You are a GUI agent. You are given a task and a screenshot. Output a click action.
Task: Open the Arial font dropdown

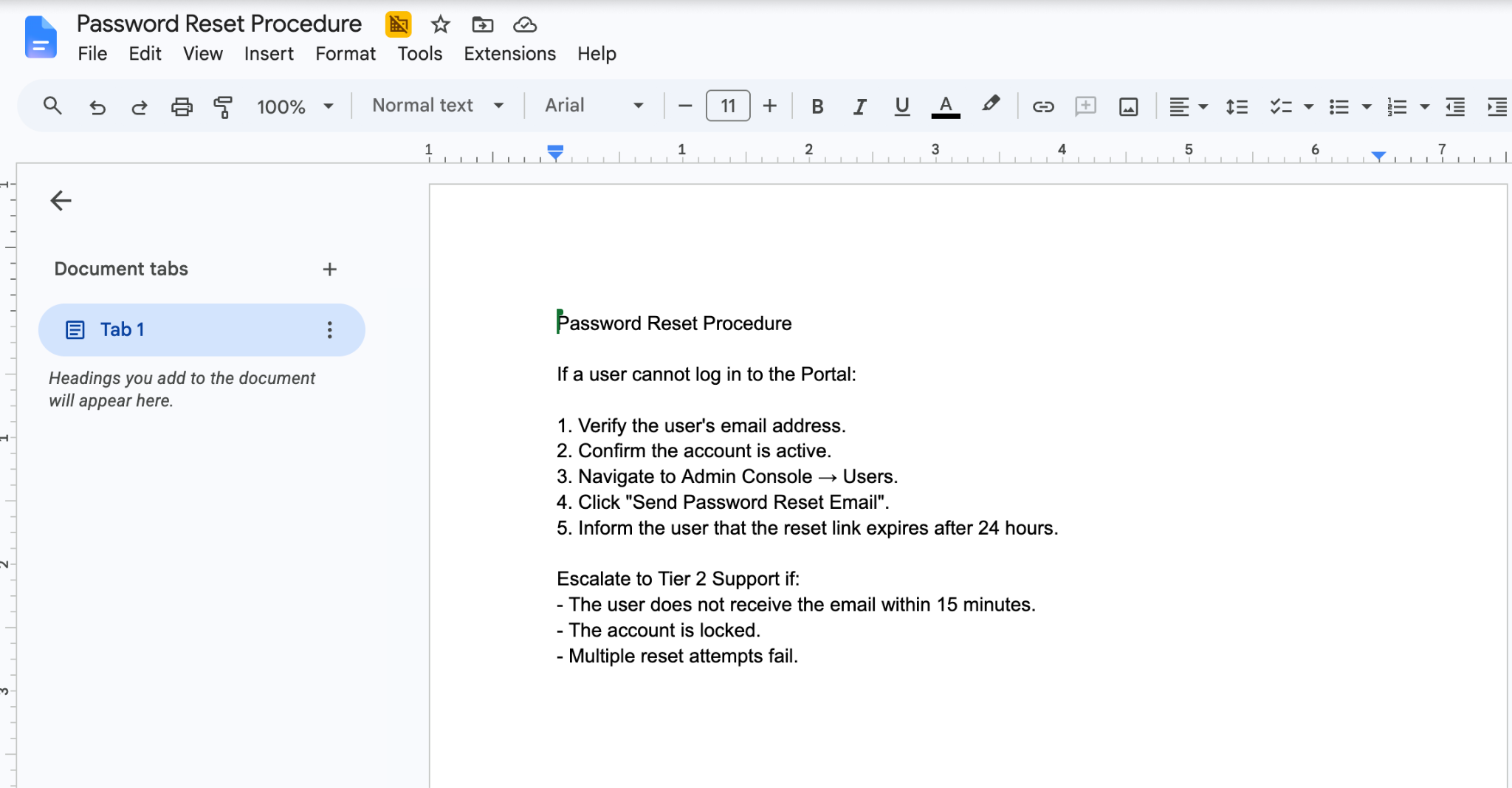[594, 106]
